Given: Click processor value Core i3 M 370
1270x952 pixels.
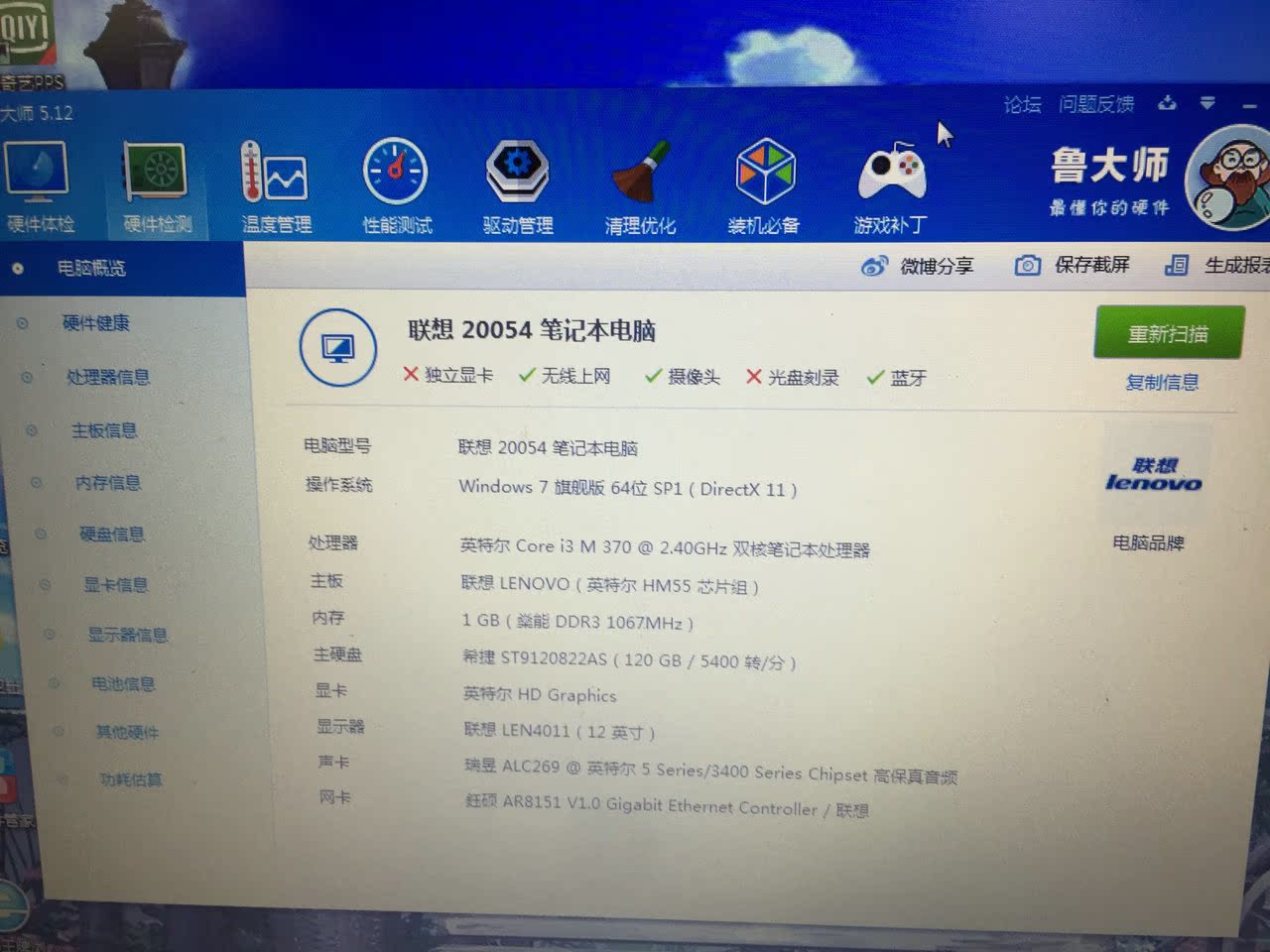Looking at the screenshot, I should coord(665,548).
